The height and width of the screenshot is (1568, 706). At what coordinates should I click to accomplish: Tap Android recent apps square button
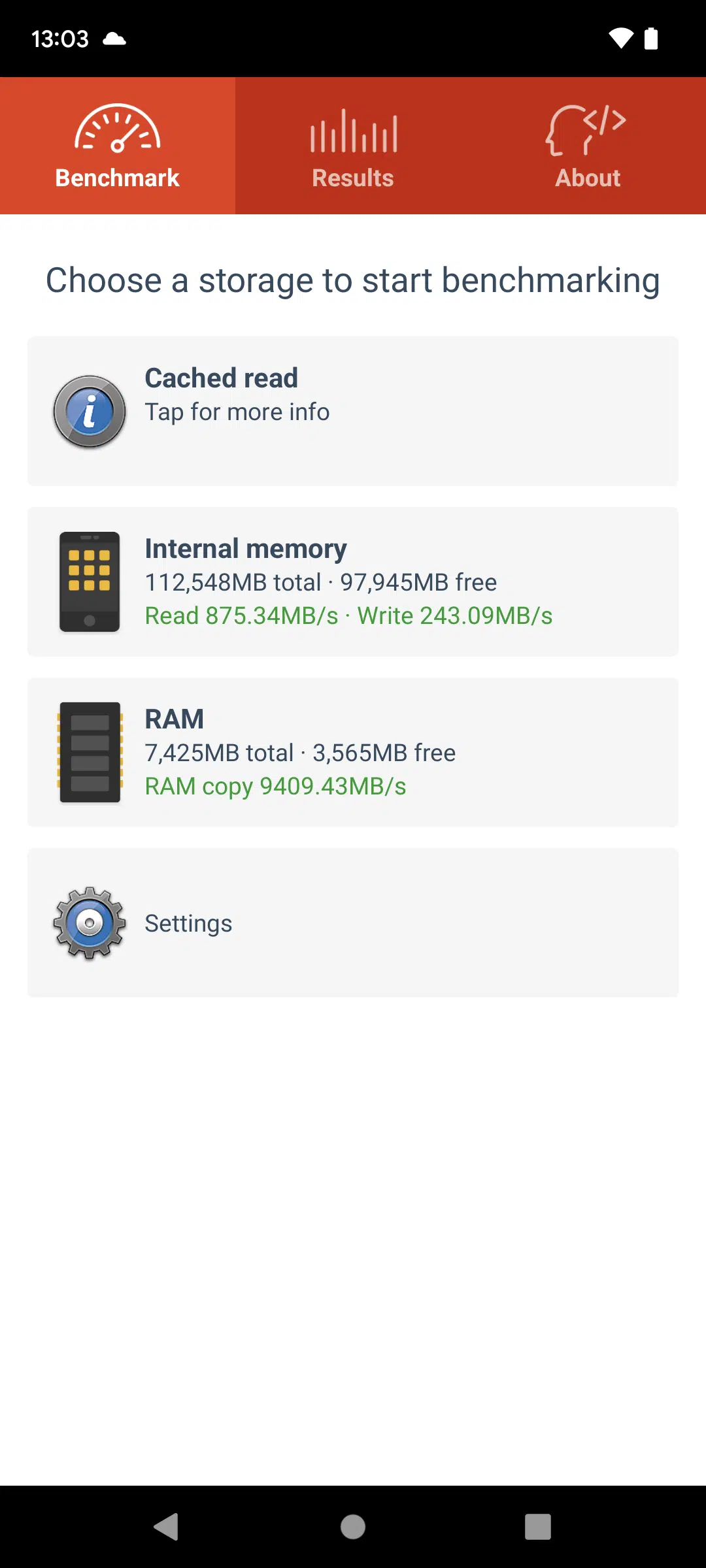[538, 1527]
